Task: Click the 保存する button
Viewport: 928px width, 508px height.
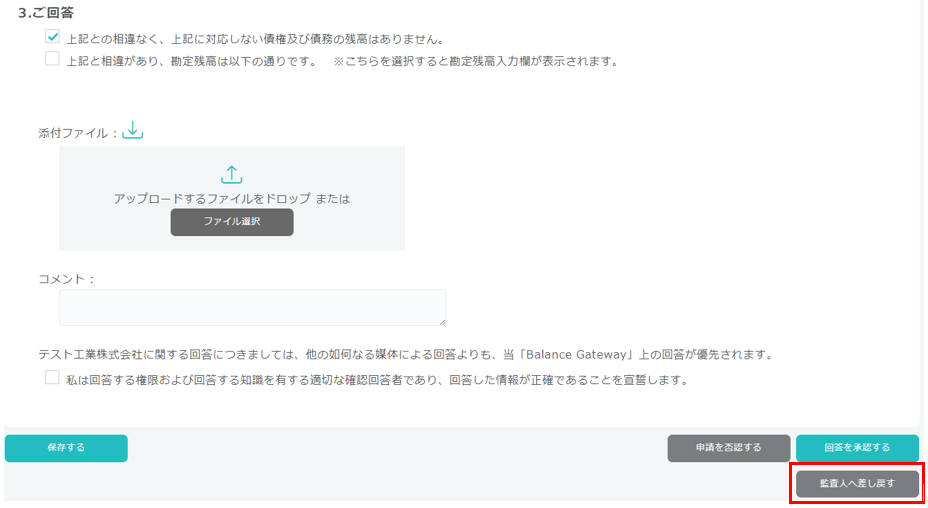Action: (66, 448)
